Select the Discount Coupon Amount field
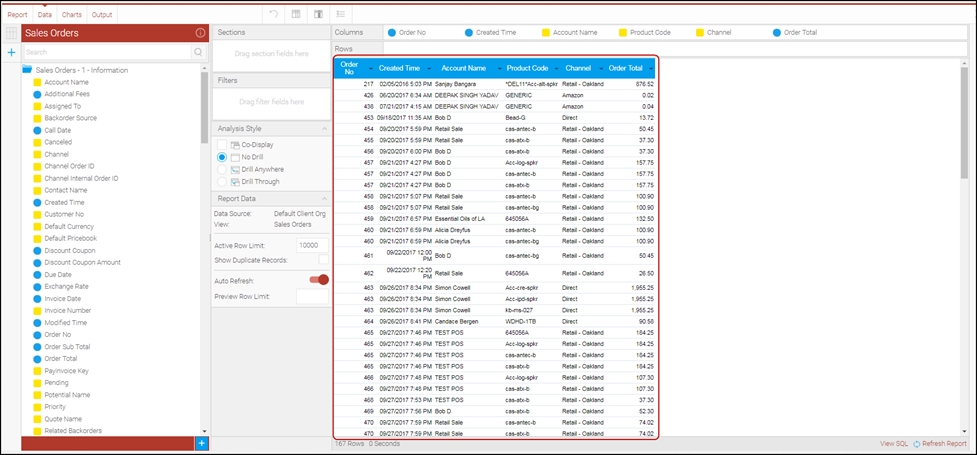 [82, 263]
